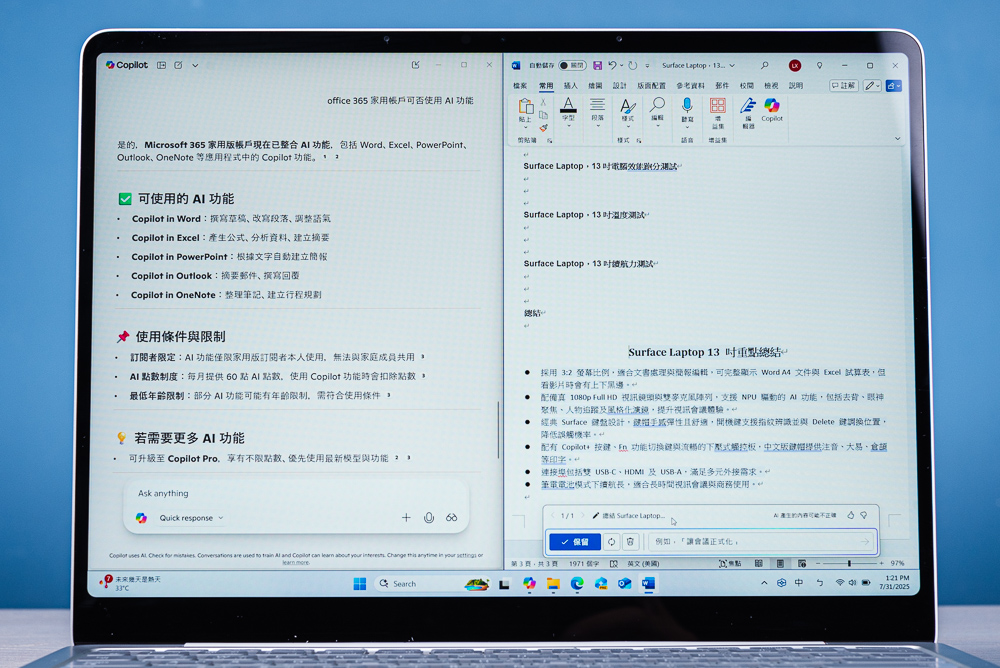Click the zoom in plus in Word's status bar
Viewport: 1000px width, 668px height.
click(x=881, y=563)
